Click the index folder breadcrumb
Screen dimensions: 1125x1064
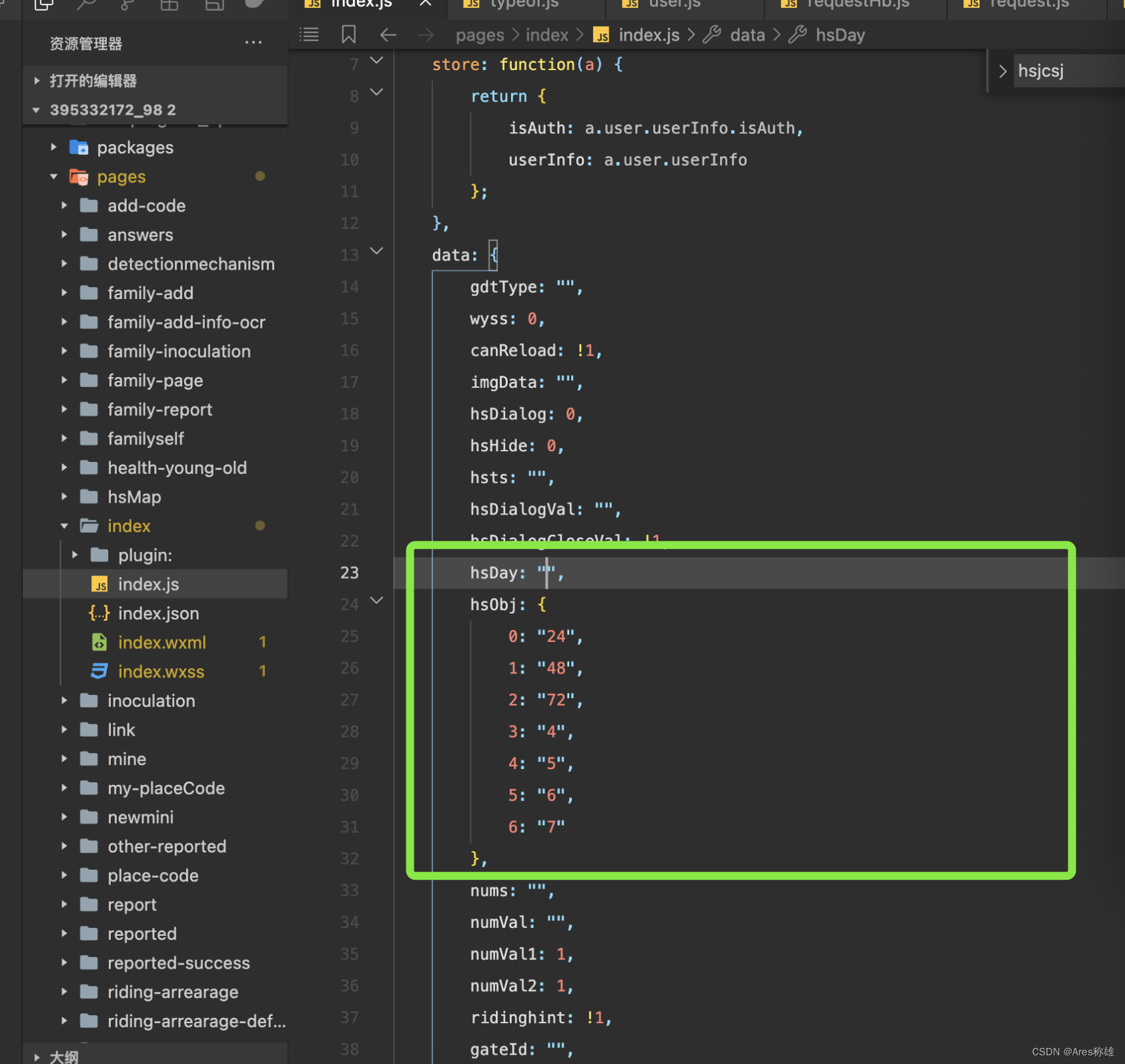click(x=547, y=35)
